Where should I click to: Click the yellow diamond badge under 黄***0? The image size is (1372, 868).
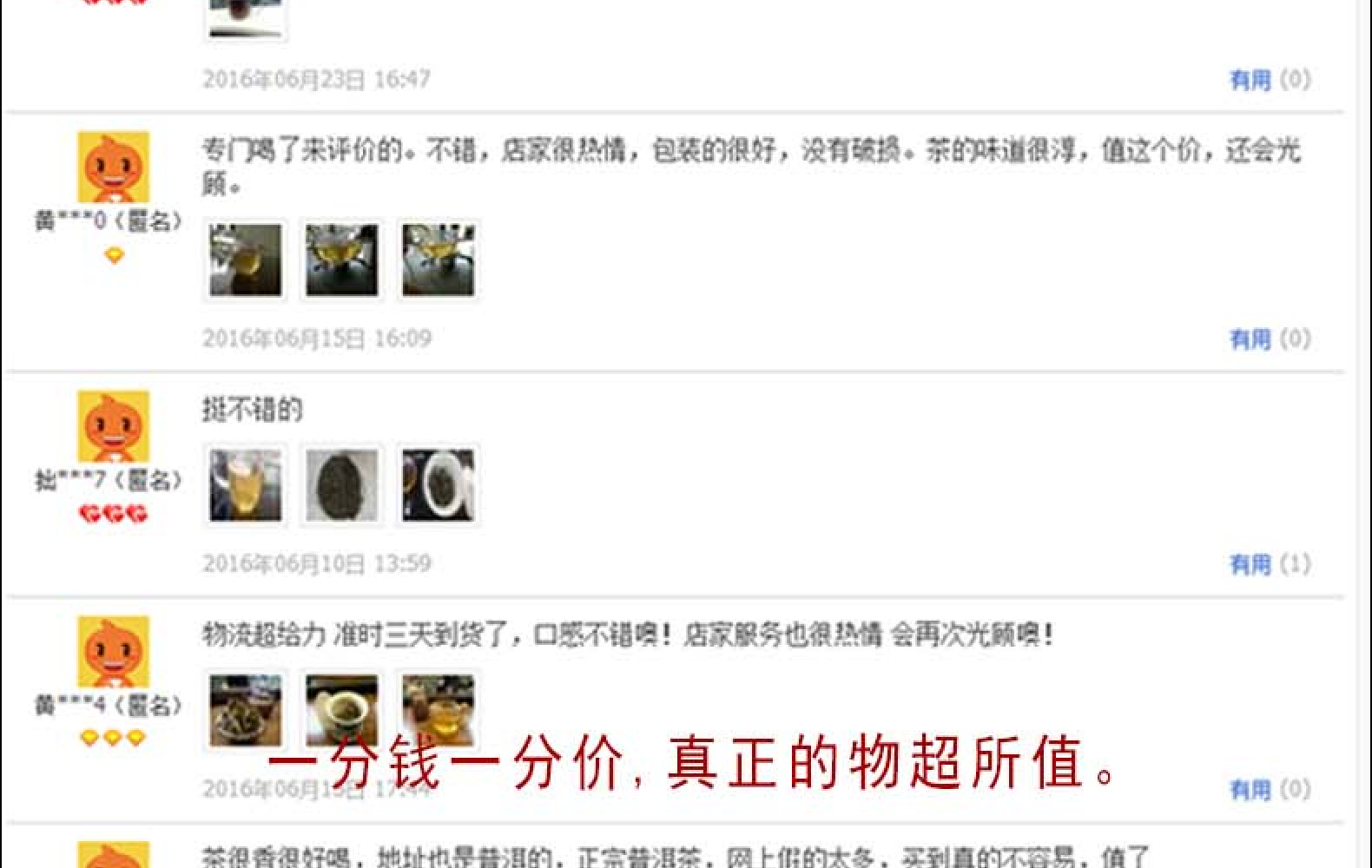tap(114, 256)
